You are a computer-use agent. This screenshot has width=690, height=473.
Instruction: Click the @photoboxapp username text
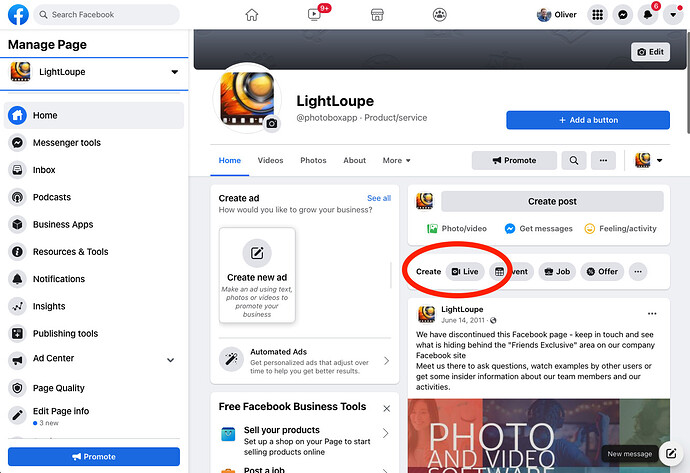tap(327, 118)
